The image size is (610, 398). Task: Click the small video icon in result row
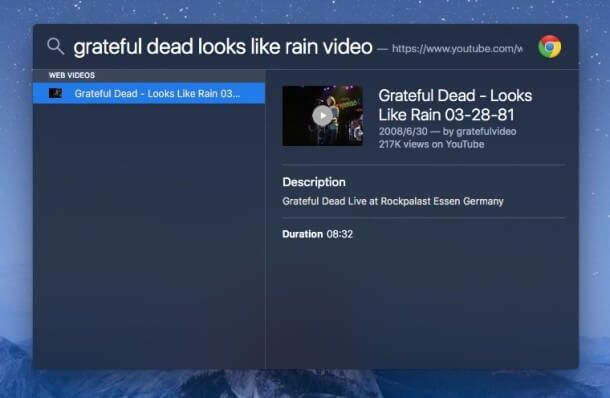point(55,93)
